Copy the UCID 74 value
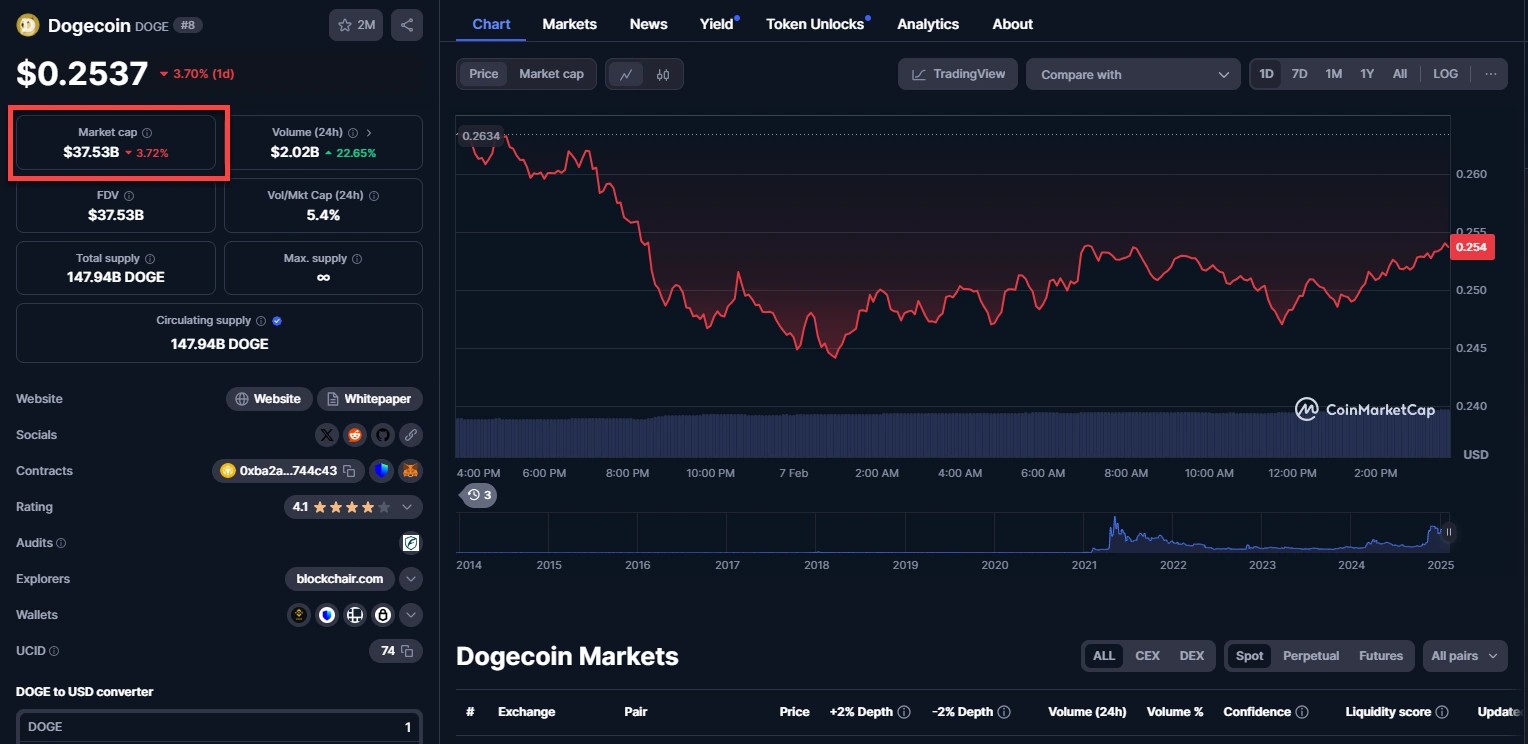The height and width of the screenshot is (744, 1528). pyautogui.click(x=407, y=651)
